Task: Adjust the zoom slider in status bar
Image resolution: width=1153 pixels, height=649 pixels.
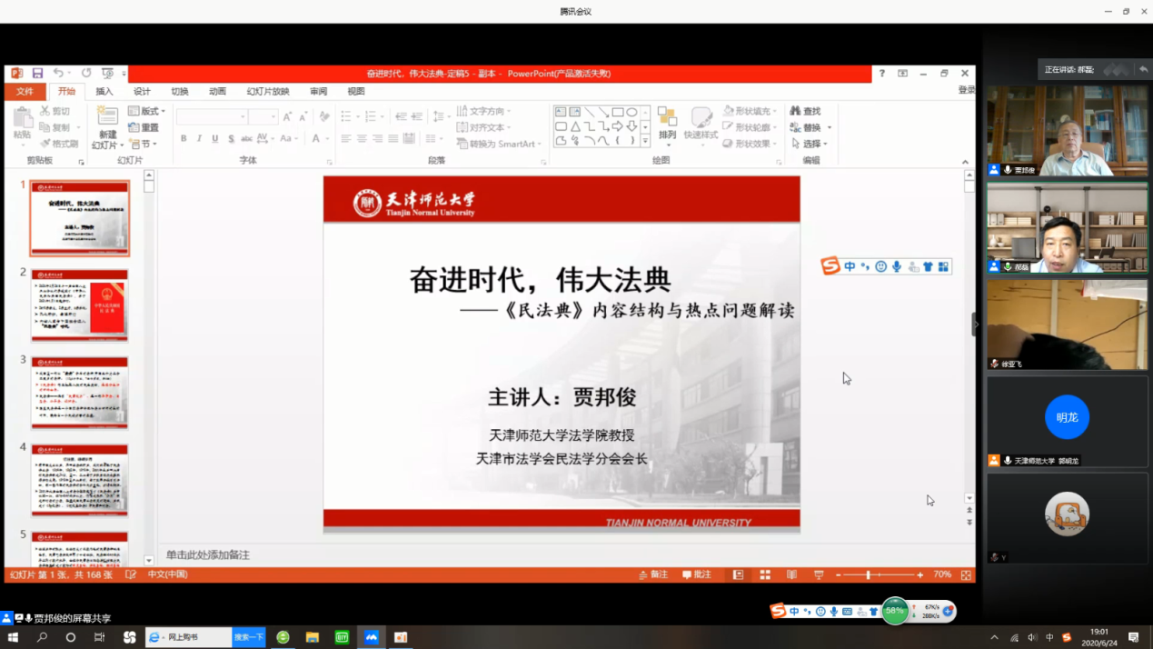Action: click(868, 575)
